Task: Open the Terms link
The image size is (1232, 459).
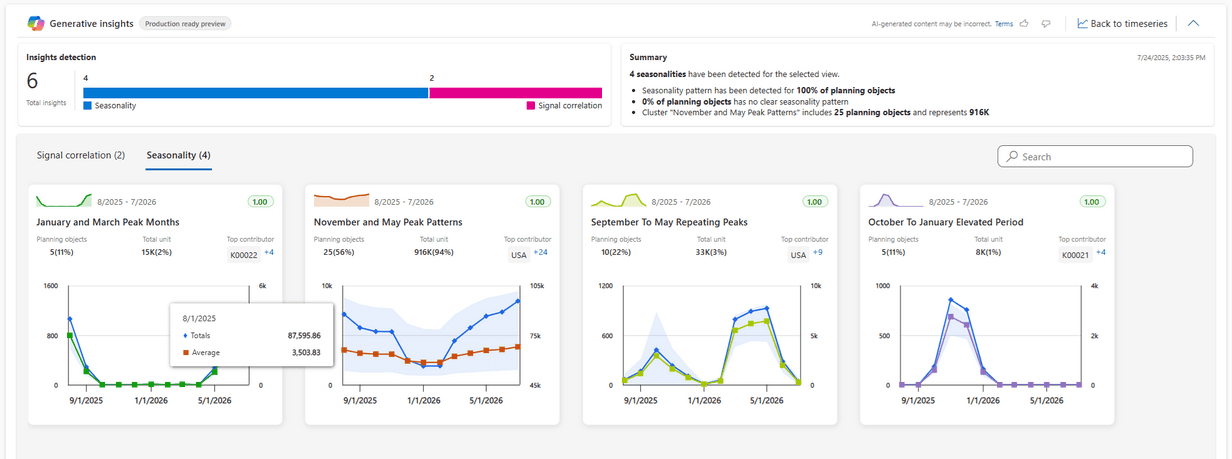Action: tap(1004, 23)
